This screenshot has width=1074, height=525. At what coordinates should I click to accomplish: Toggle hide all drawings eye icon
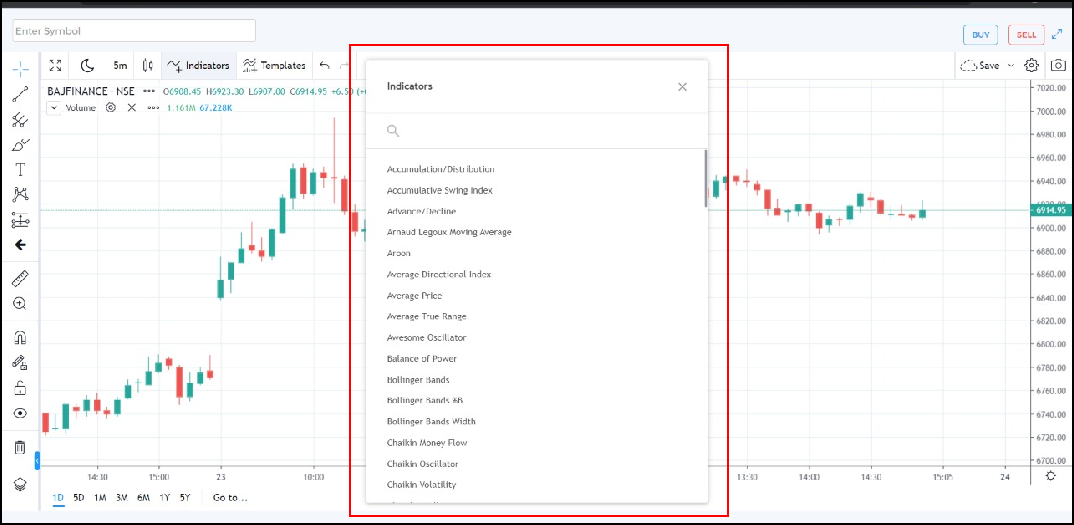click(x=20, y=413)
